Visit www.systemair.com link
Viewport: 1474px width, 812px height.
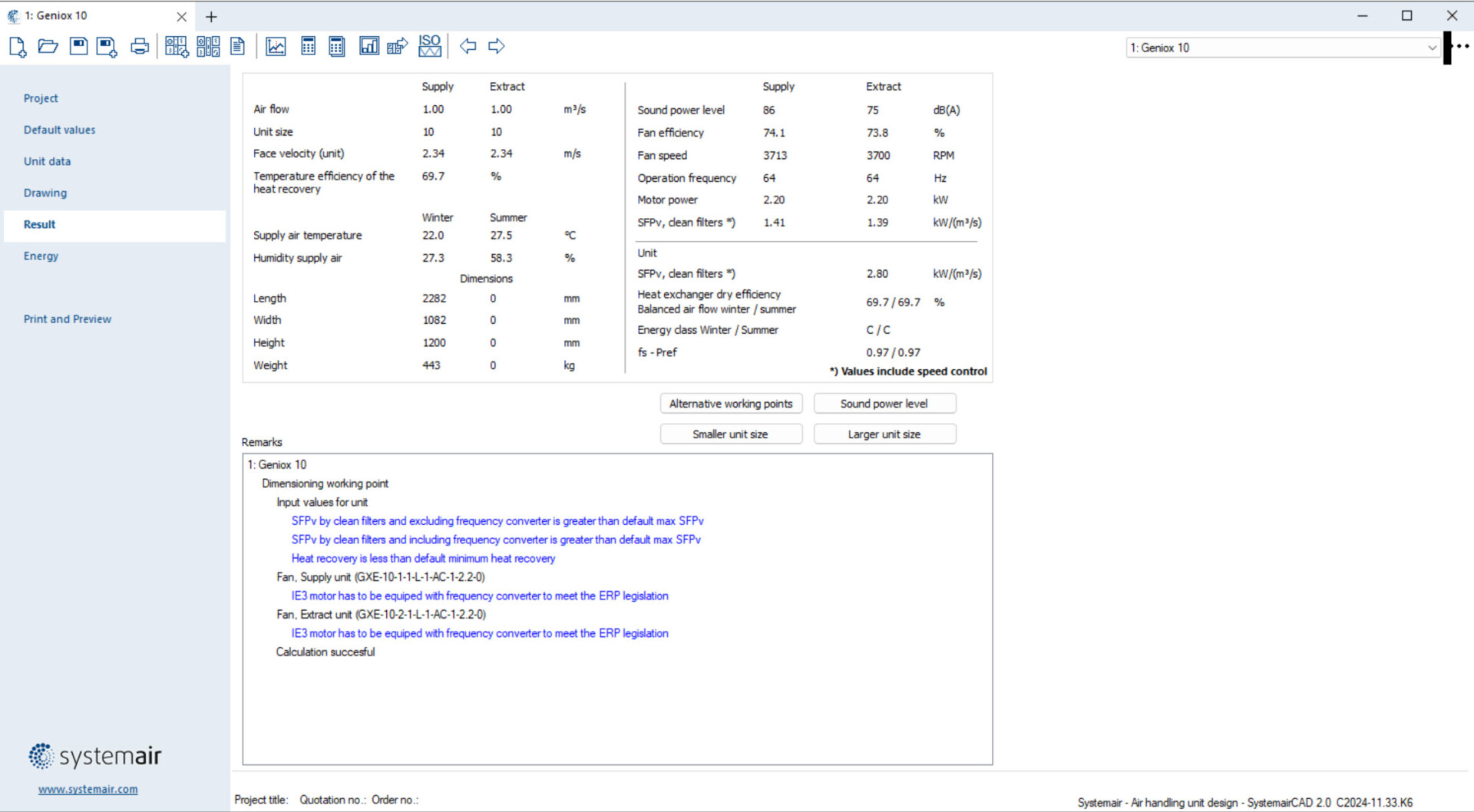coord(88,789)
